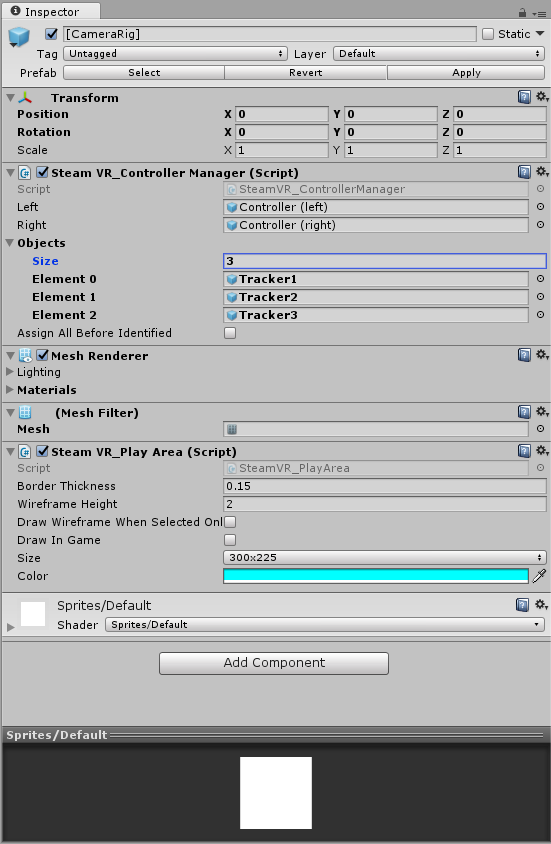Click object picker for SteamVR_PlayArea script
Image resolution: width=551 pixels, height=844 pixels.
pos(540,468)
